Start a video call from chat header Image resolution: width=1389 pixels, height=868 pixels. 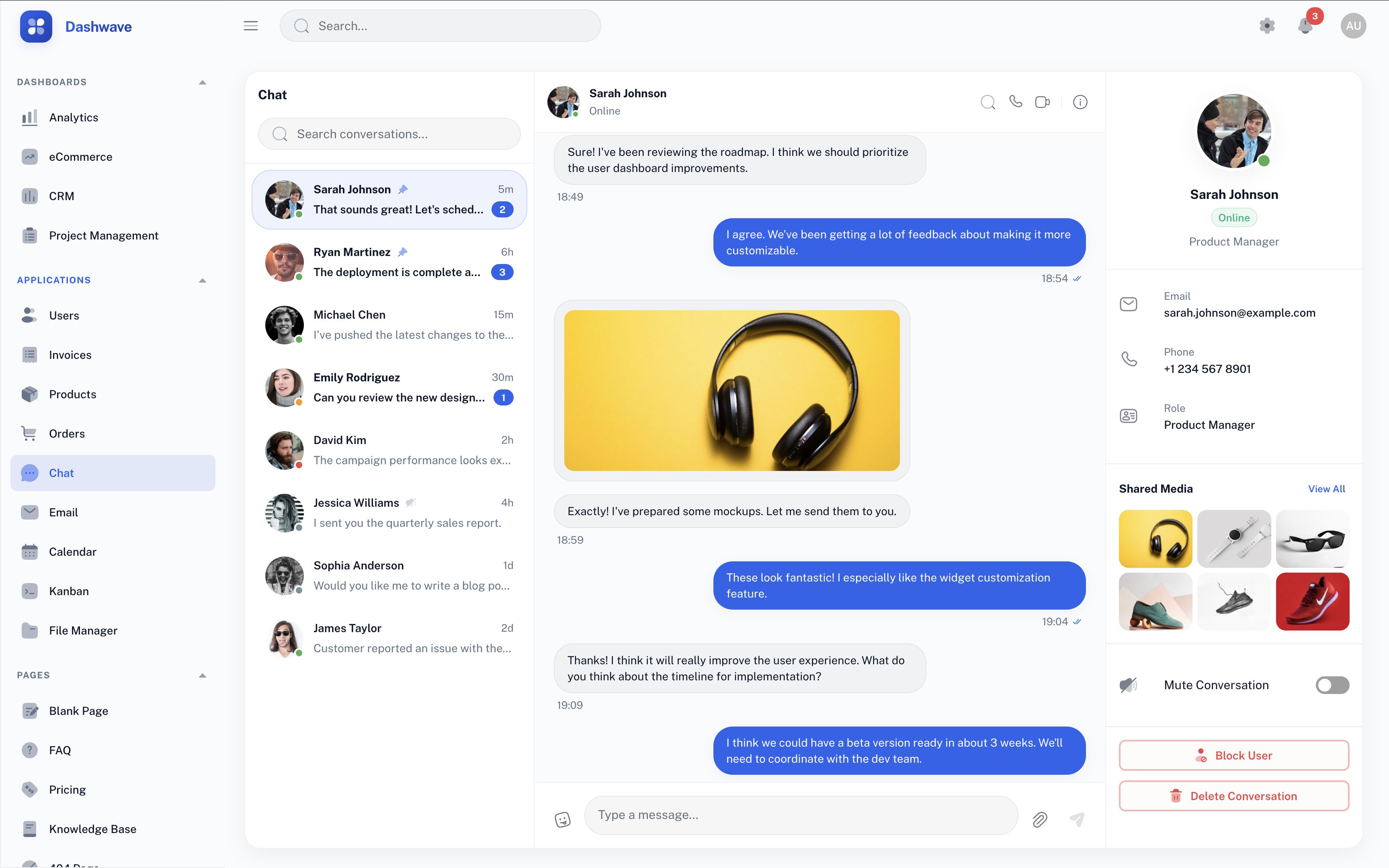[1042, 102]
